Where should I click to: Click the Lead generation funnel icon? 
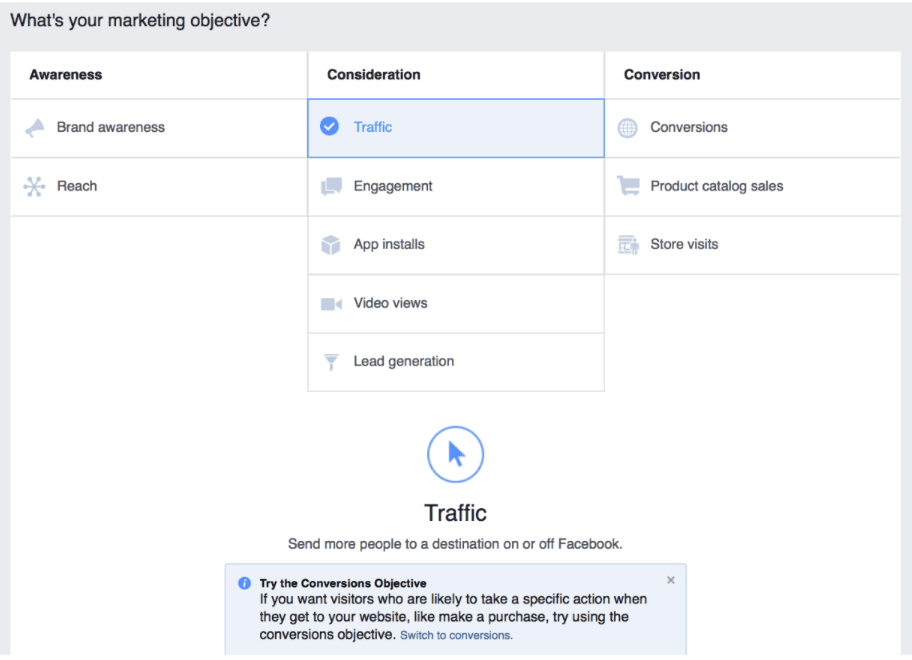pos(331,362)
